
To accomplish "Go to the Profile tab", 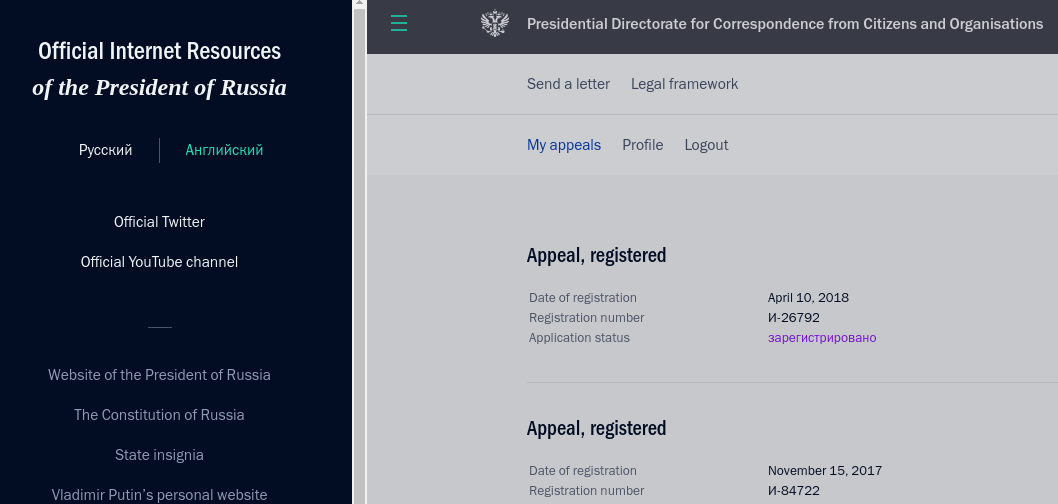I will (x=642, y=145).
